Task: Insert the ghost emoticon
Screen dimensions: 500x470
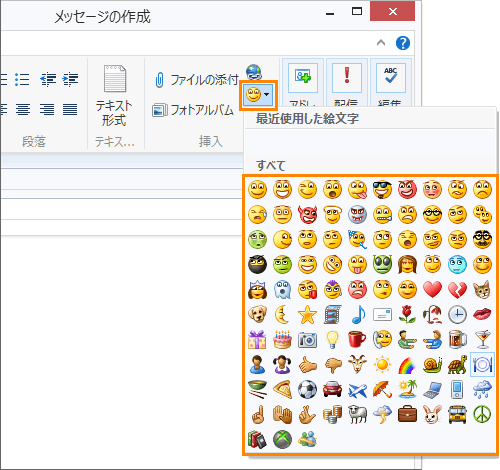Action: 282,289
